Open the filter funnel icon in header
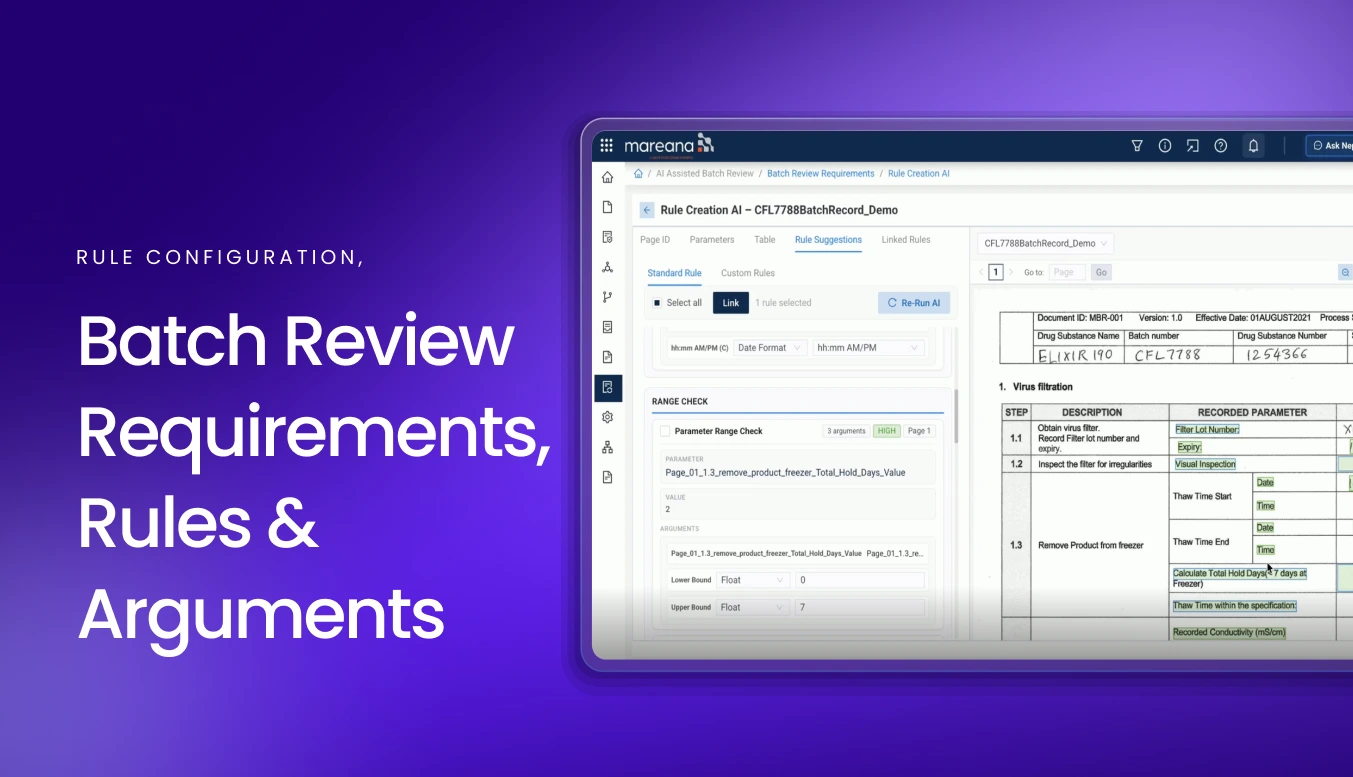1353x777 pixels. [1137, 145]
